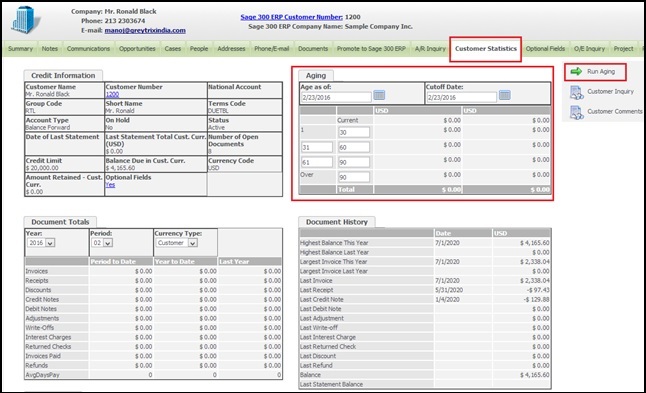Go to the Project tab

click(623, 49)
